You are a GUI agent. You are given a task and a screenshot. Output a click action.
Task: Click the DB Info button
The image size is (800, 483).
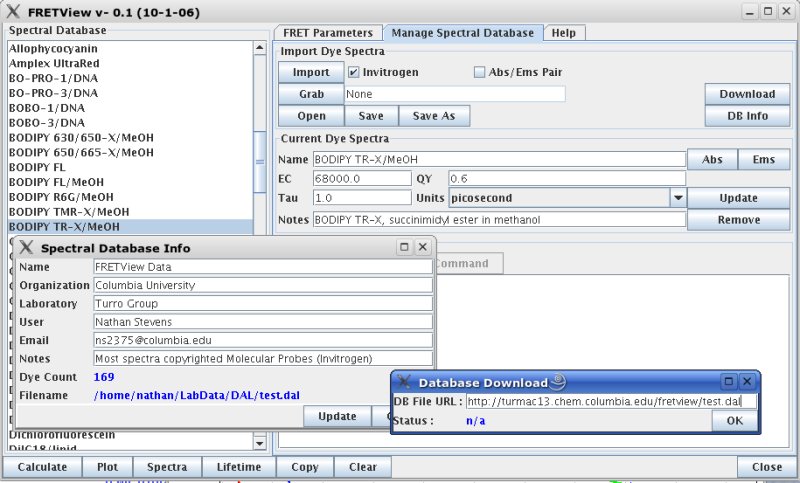[747, 116]
